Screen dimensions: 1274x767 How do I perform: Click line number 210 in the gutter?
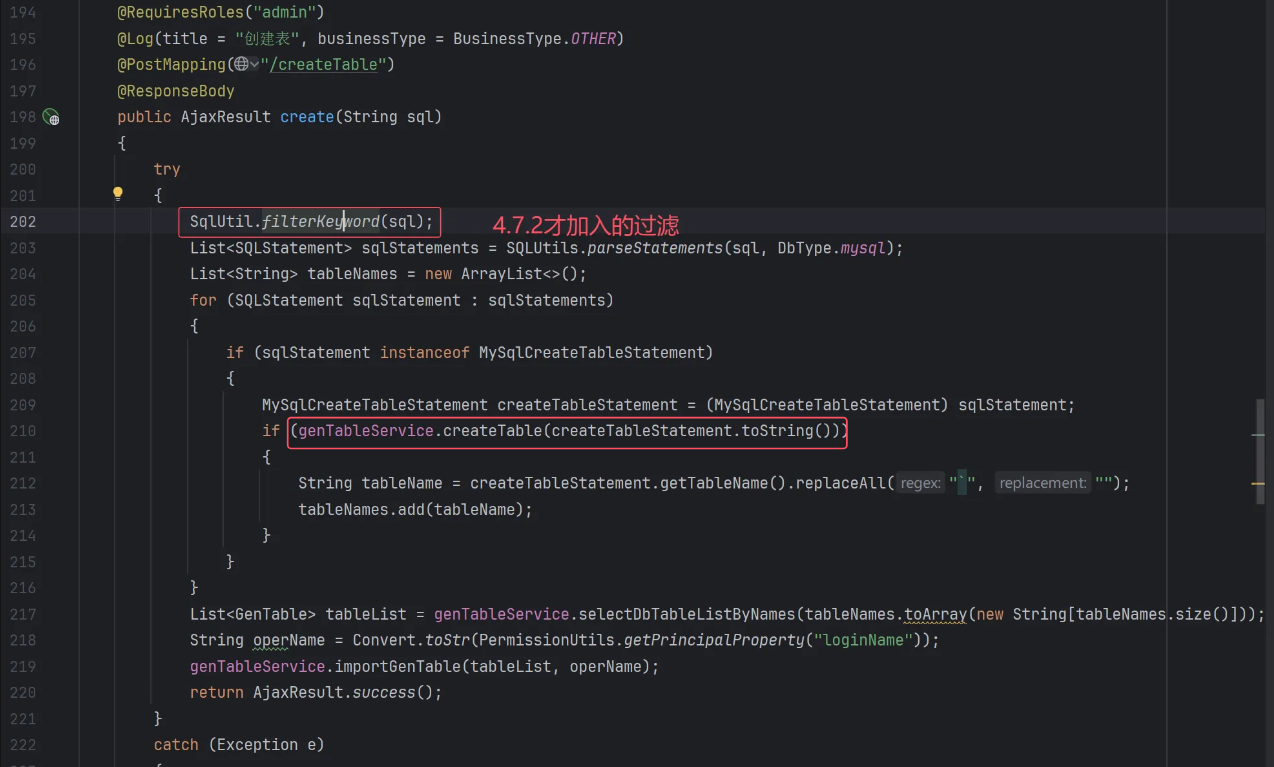click(x=22, y=431)
